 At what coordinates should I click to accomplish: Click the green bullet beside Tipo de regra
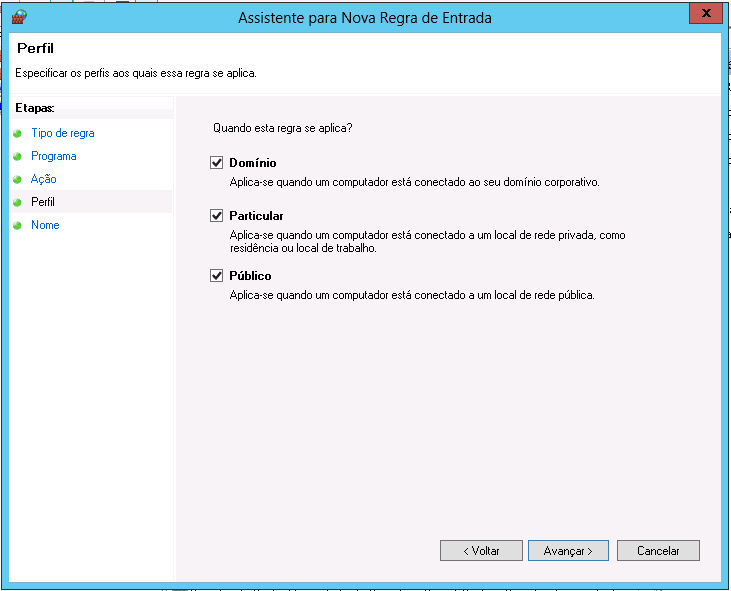[x=17, y=133]
